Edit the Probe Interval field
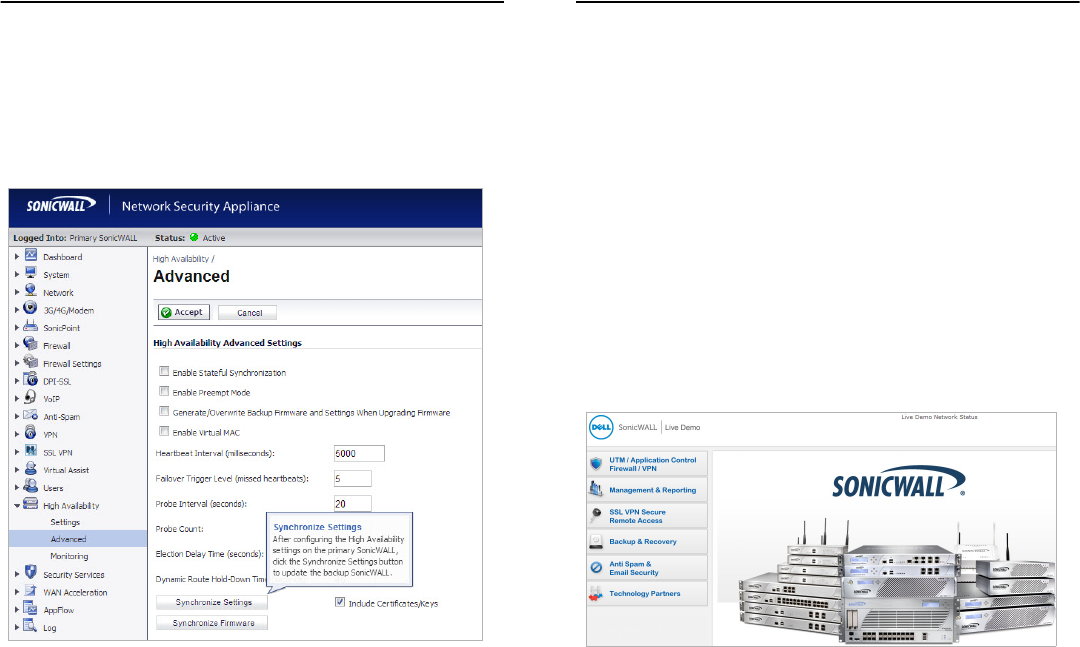This screenshot has height=647, width=1080. point(353,504)
